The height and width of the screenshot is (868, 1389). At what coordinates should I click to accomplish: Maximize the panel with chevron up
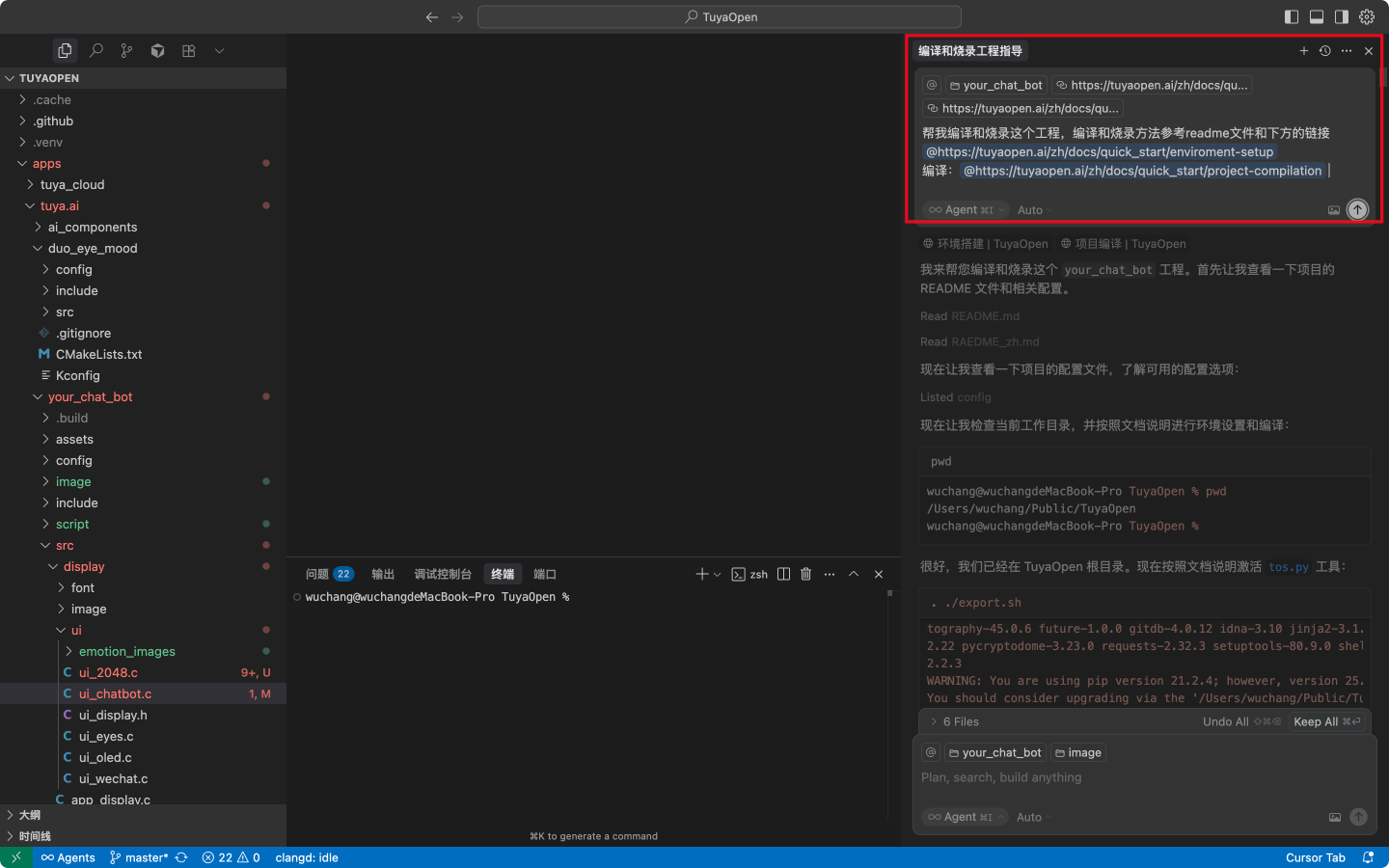[x=854, y=574]
